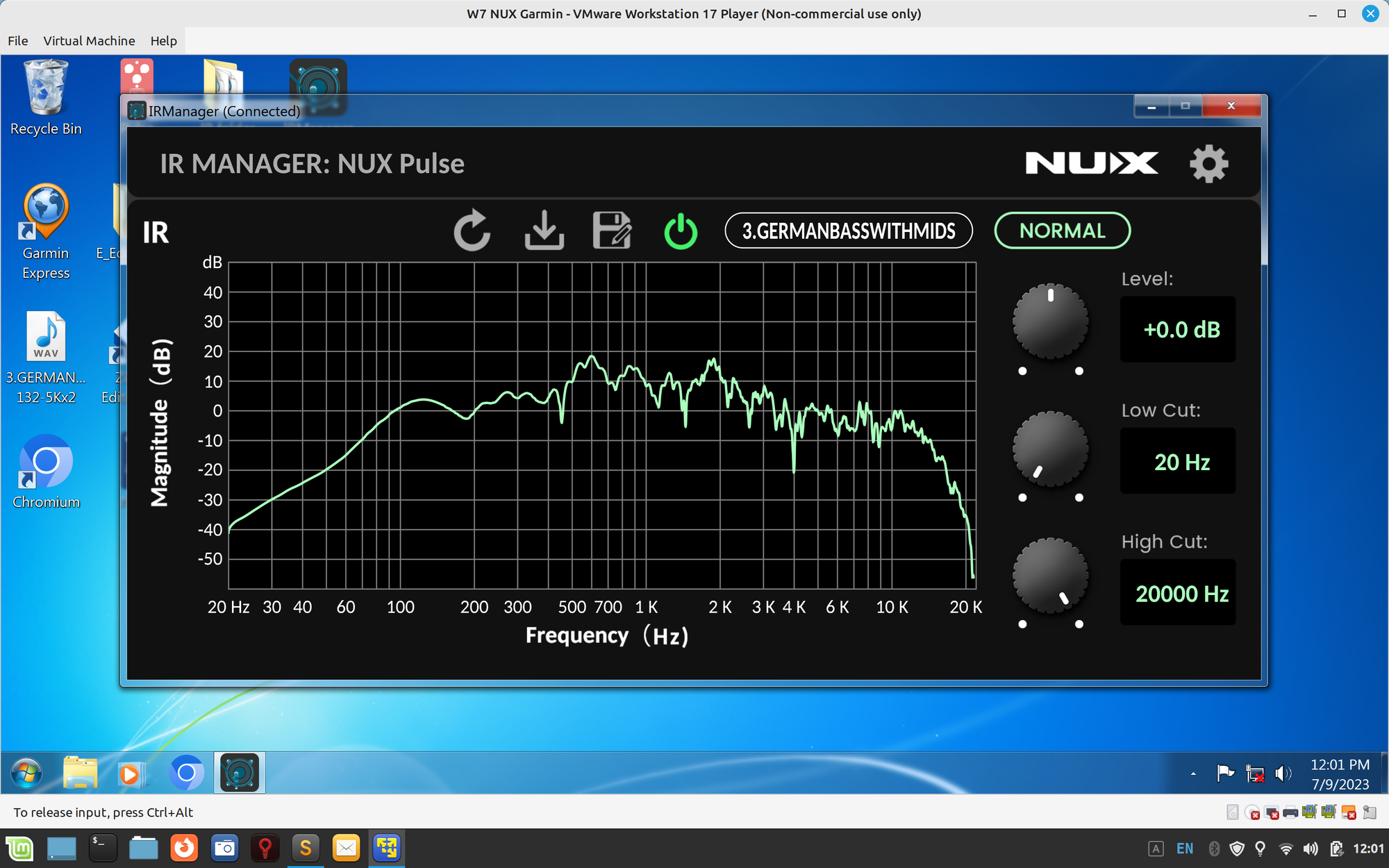Click the reload IR circular arrow icon
The width and height of the screenshot is (1389, 868).
472,230
